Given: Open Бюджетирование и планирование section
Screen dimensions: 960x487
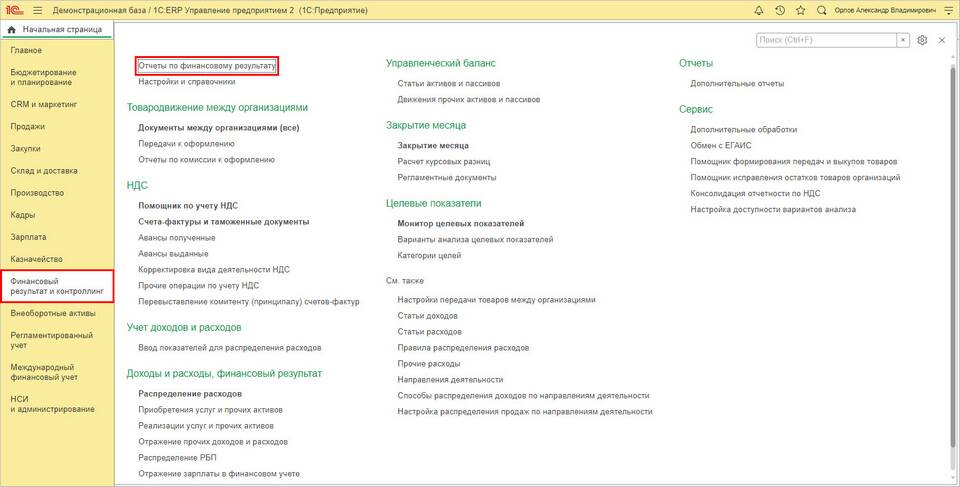Looking at the screenshot, I should click(x=41, y=77).
